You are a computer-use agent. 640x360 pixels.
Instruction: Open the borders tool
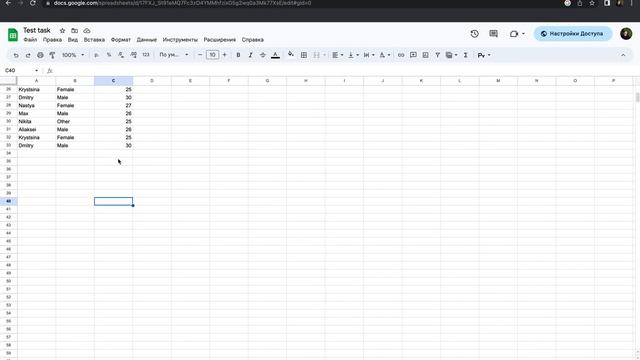coord(304,55)
